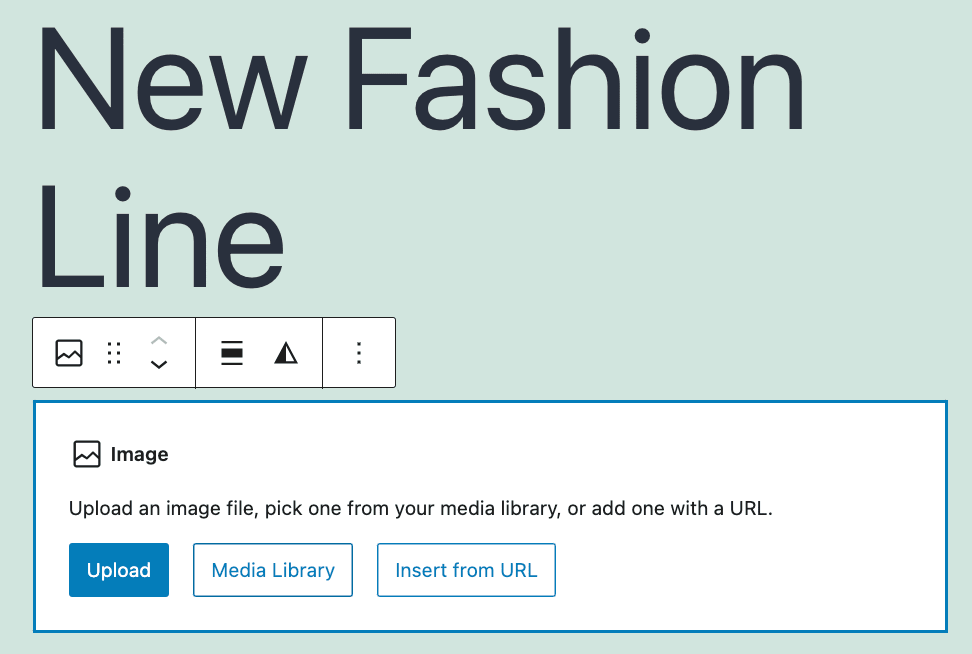Click the word New in the title
Image resolution: width=972 pixels, height=654 pixels.
[x=174, y=79]
